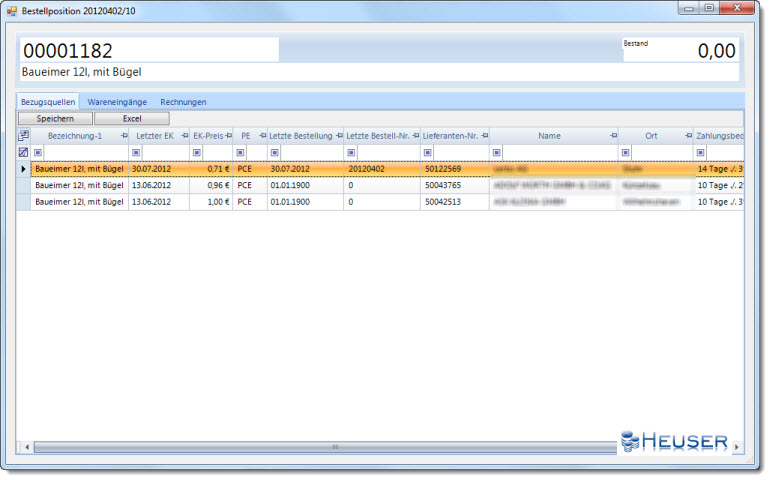Pin the Ort column header

point(686,135)
